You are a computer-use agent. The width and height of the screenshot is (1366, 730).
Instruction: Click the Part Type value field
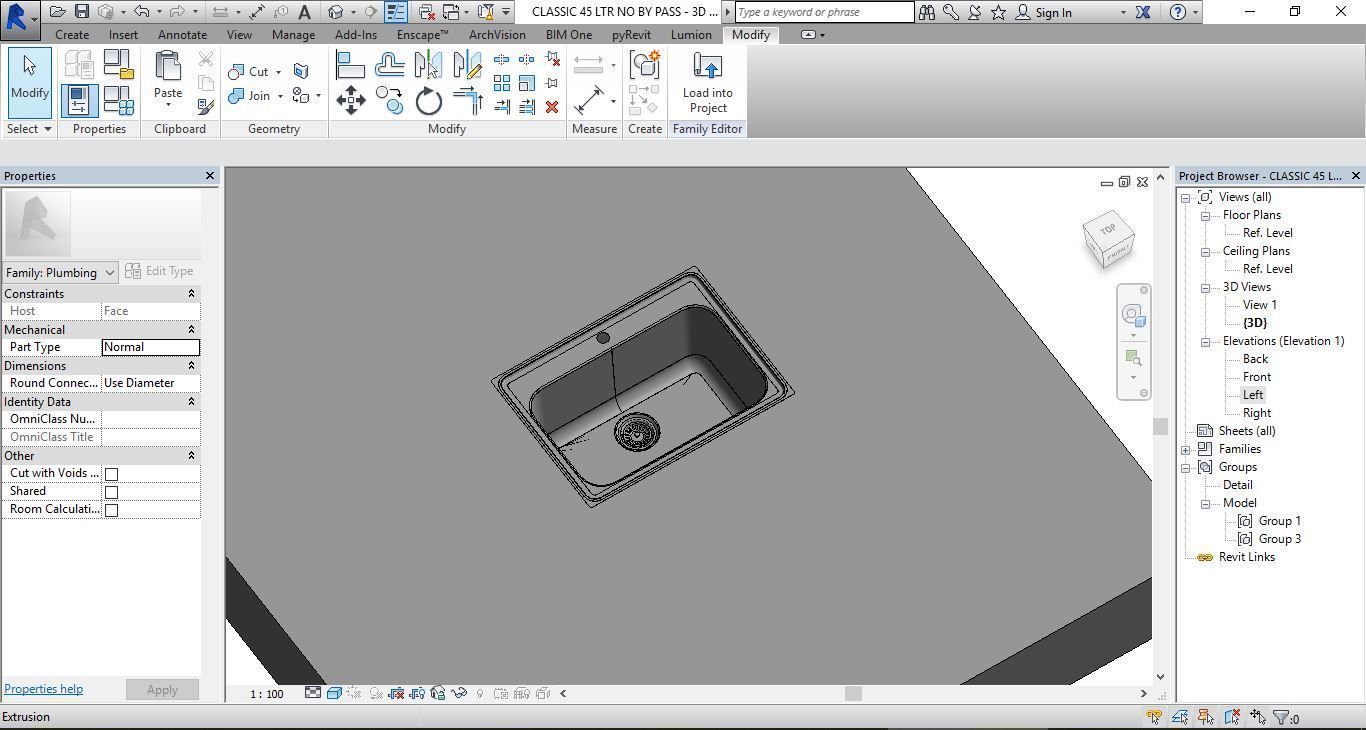(151, 347)
